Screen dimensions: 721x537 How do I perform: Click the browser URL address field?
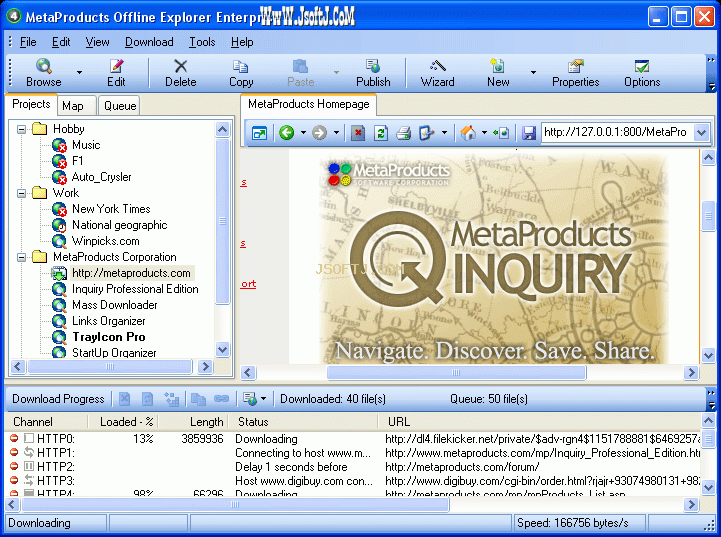[617, 132]
